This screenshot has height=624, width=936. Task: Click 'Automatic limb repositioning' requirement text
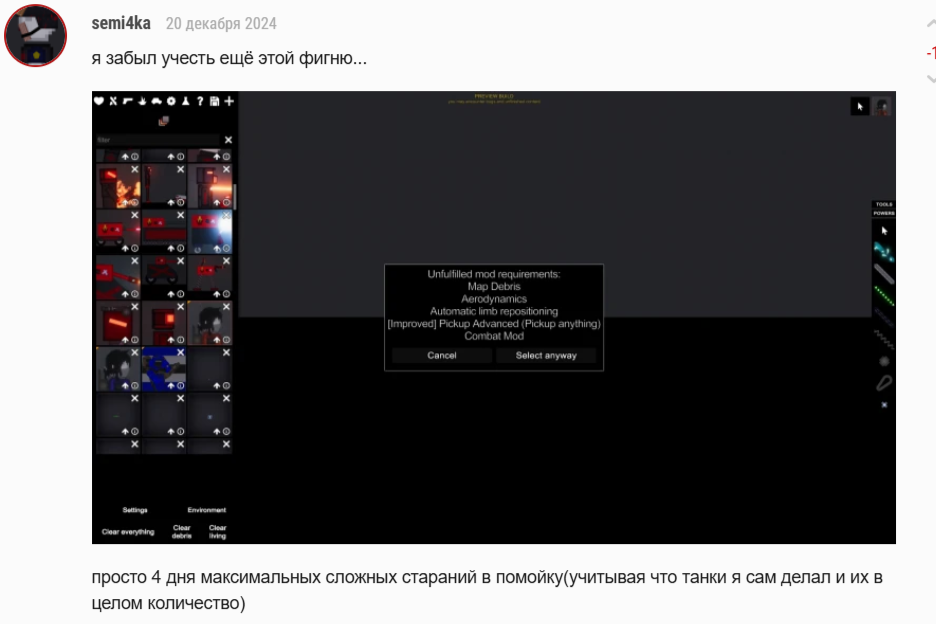[494, 311]
